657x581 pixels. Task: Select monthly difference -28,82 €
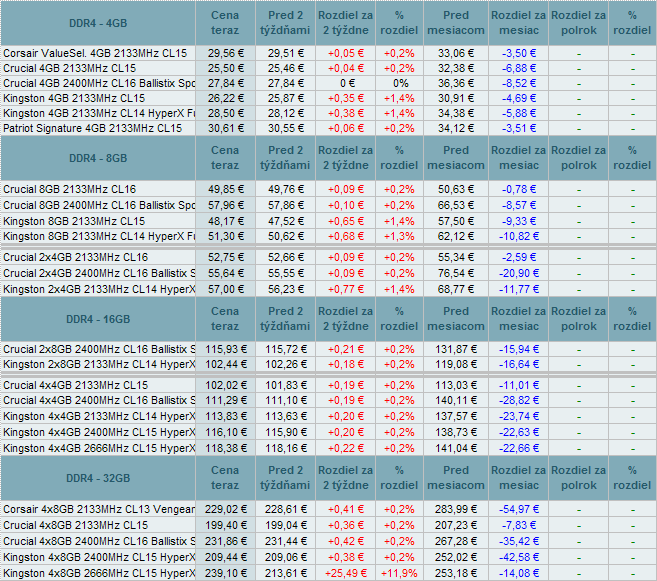519,400
